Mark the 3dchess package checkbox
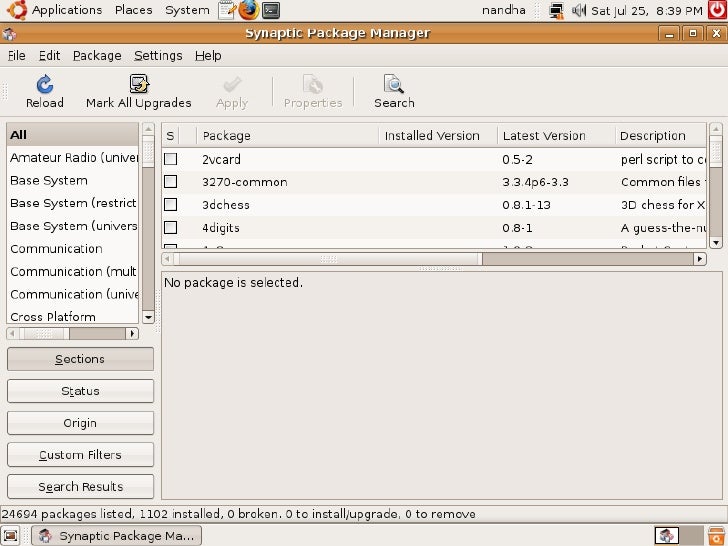This screenshot has height=546, width=728. 170,204
